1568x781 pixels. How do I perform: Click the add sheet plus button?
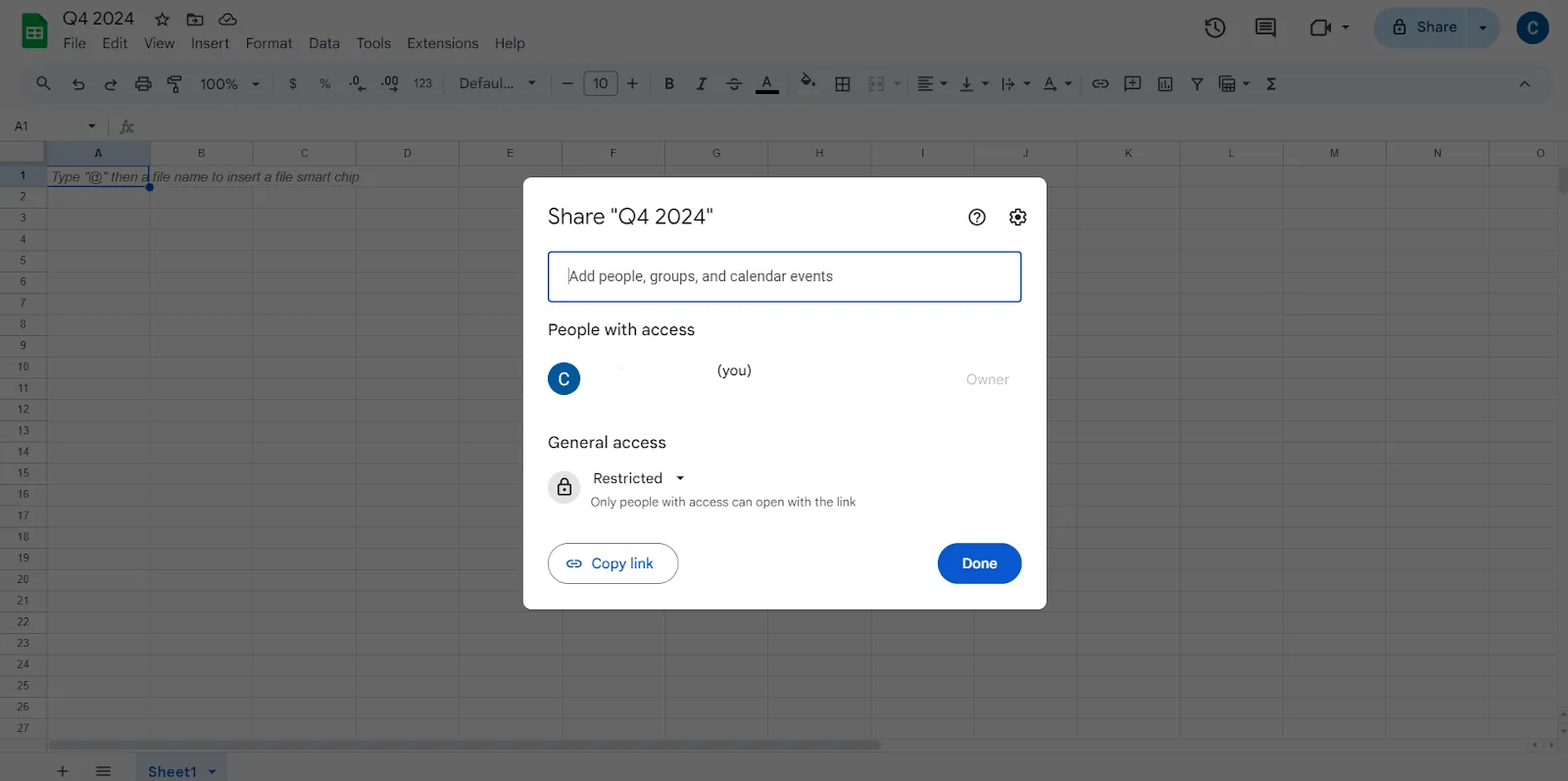click(63, 771)
